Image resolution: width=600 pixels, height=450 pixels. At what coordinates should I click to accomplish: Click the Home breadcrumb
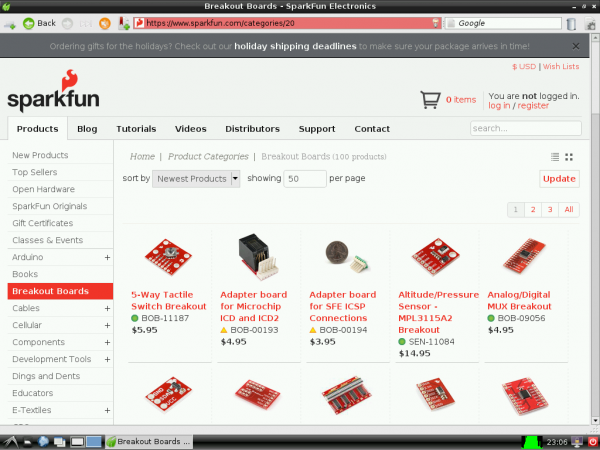pyautogui.click(x=142, y=157)
